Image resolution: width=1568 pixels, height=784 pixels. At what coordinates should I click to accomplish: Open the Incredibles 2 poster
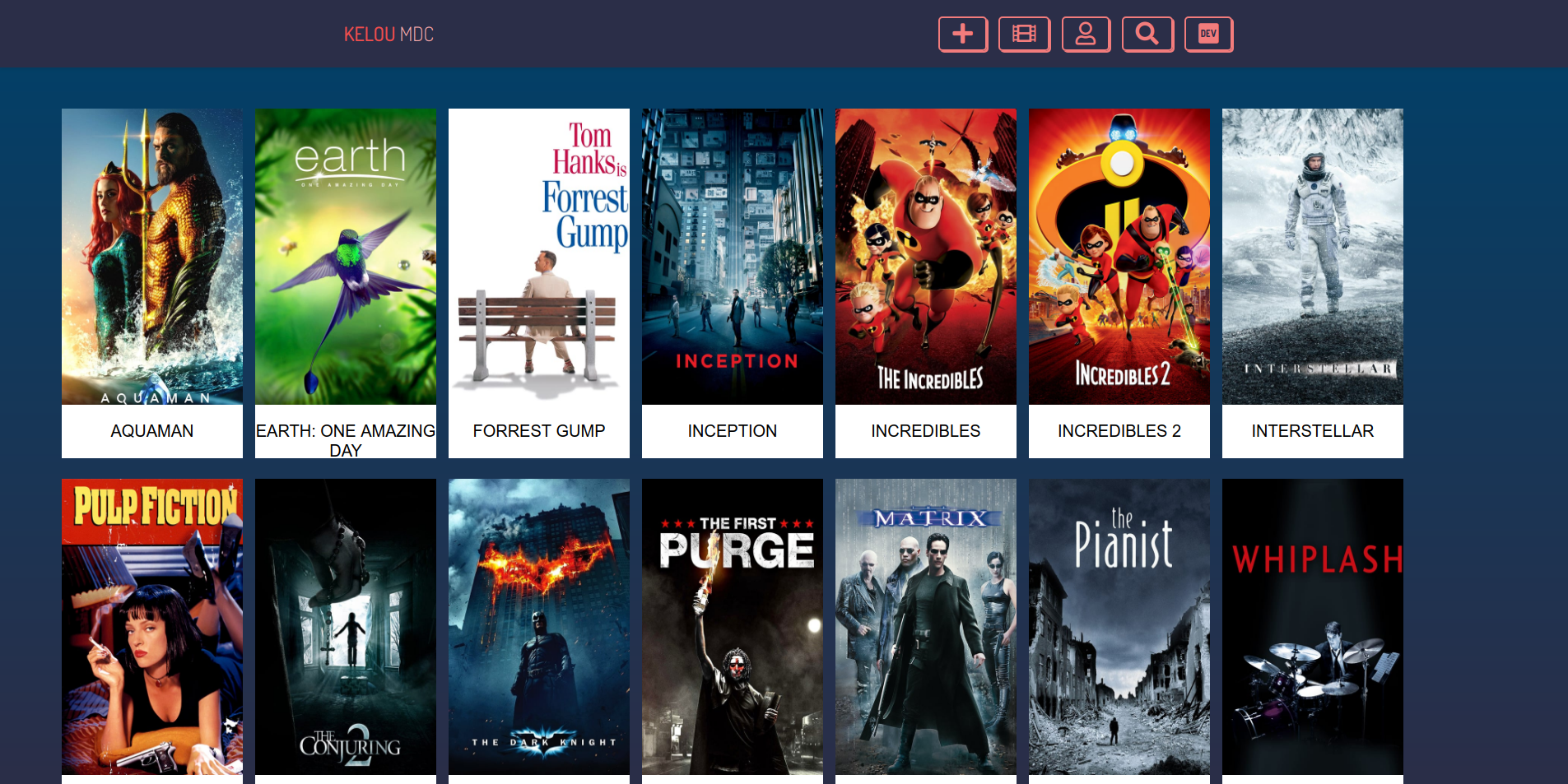(1119, 257)
